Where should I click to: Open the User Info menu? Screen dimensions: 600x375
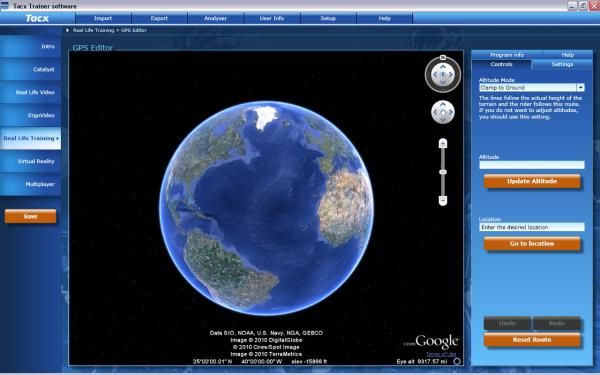tap(272, 18)
